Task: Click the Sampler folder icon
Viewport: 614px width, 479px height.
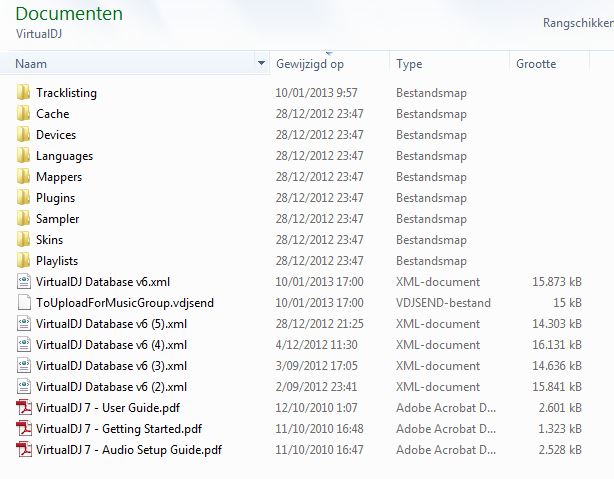Action: coord(23,219)
